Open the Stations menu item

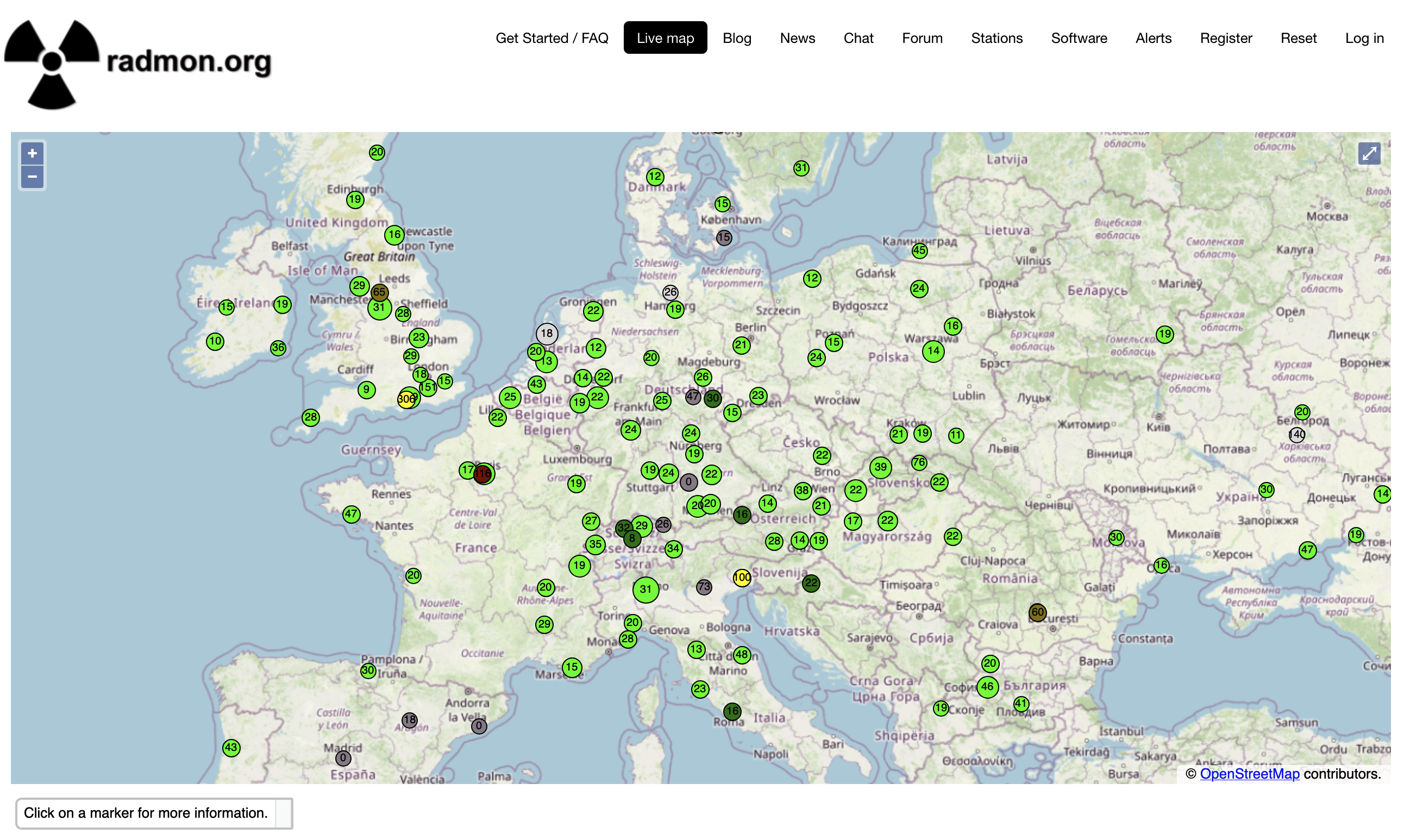coord(996,38)
